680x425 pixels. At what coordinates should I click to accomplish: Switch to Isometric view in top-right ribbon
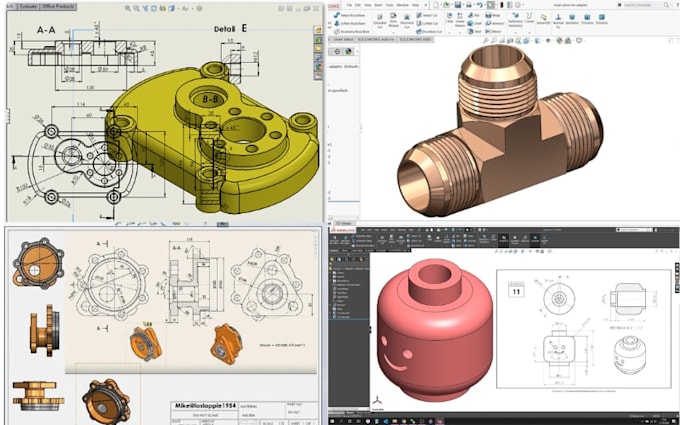(572, 18)
